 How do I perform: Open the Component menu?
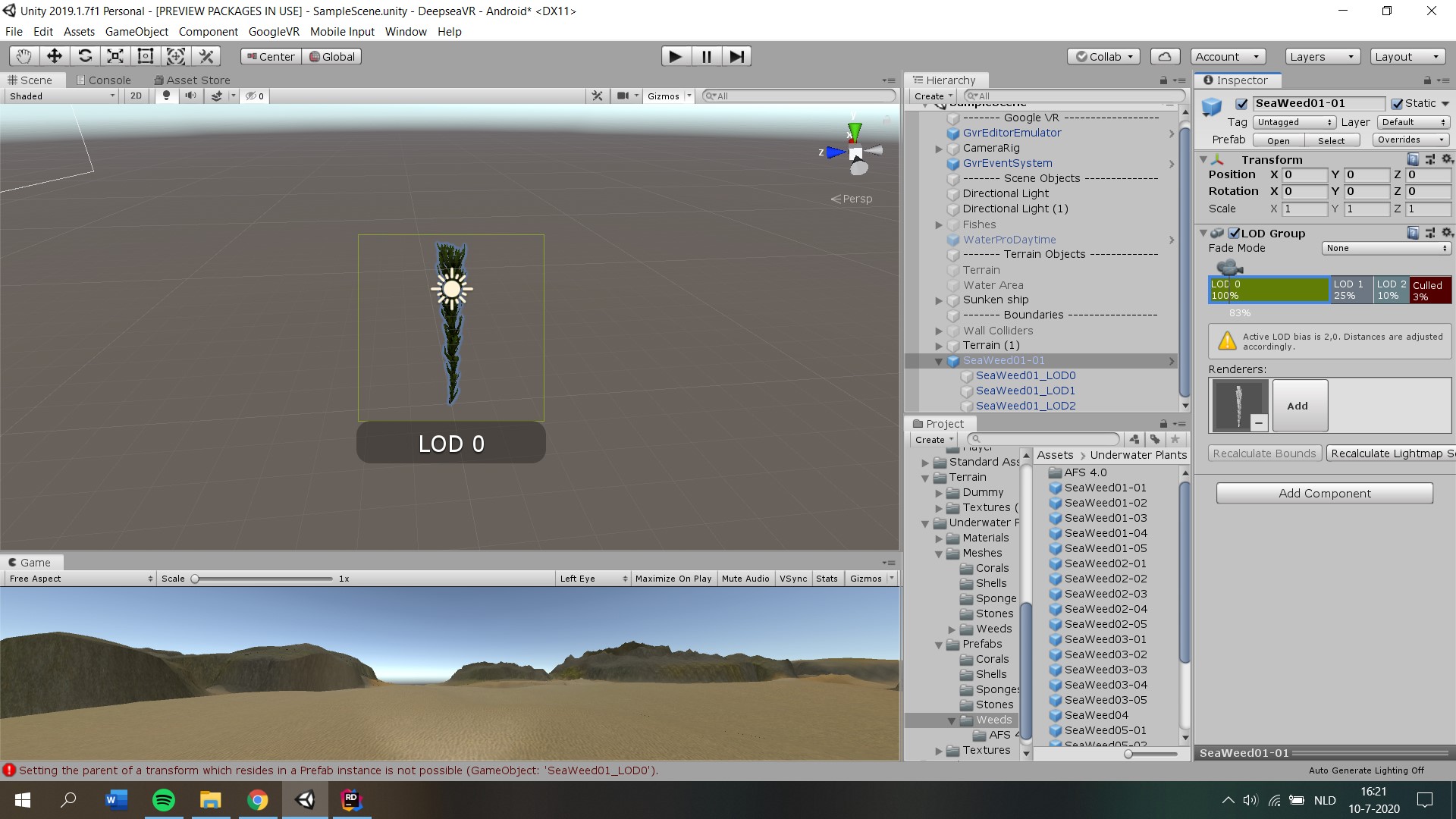(x=208, y=32)
